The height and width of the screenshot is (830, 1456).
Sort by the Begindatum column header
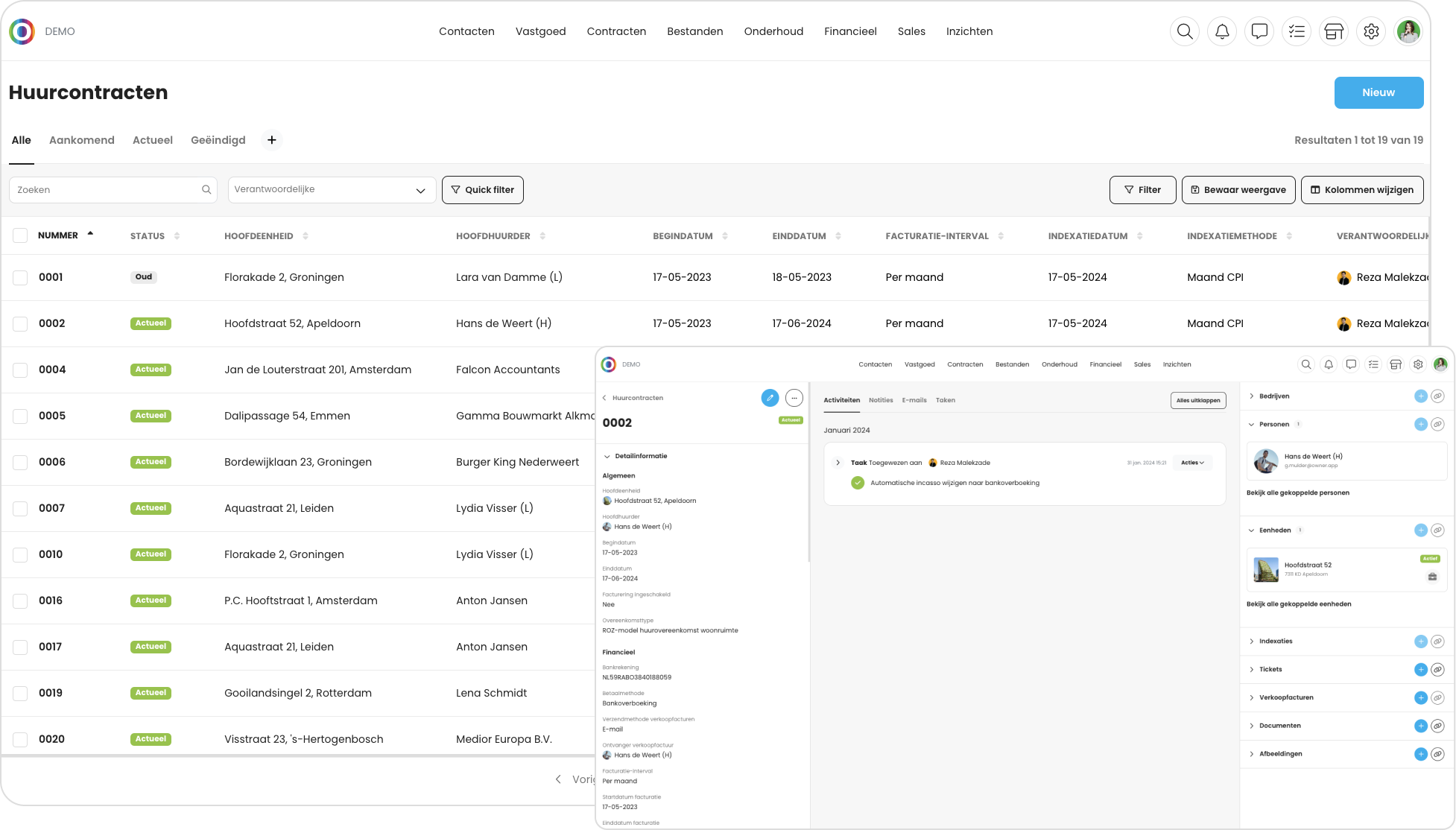(683, 236)
